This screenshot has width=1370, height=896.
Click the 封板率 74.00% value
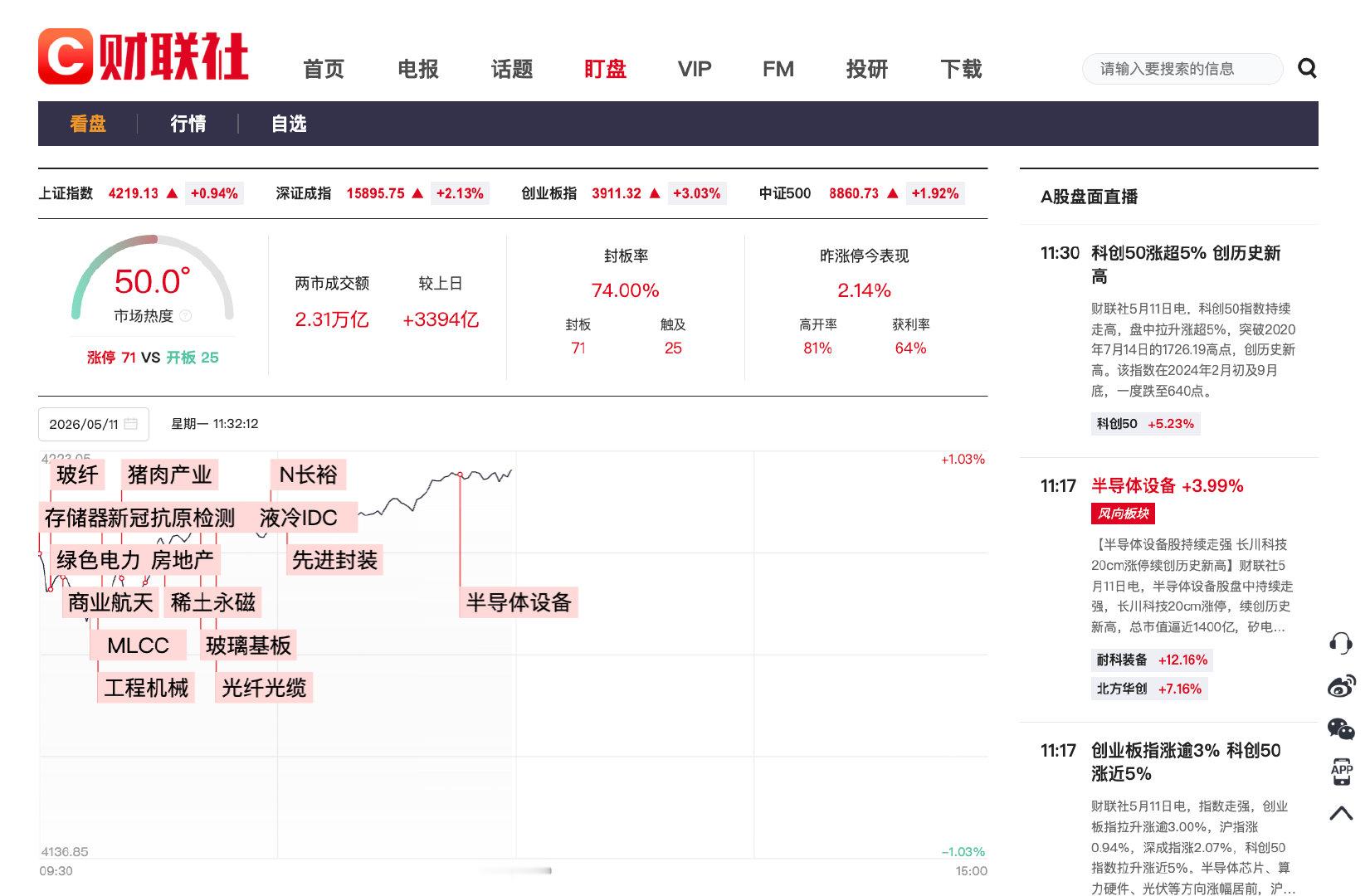[x=626, y=290]
